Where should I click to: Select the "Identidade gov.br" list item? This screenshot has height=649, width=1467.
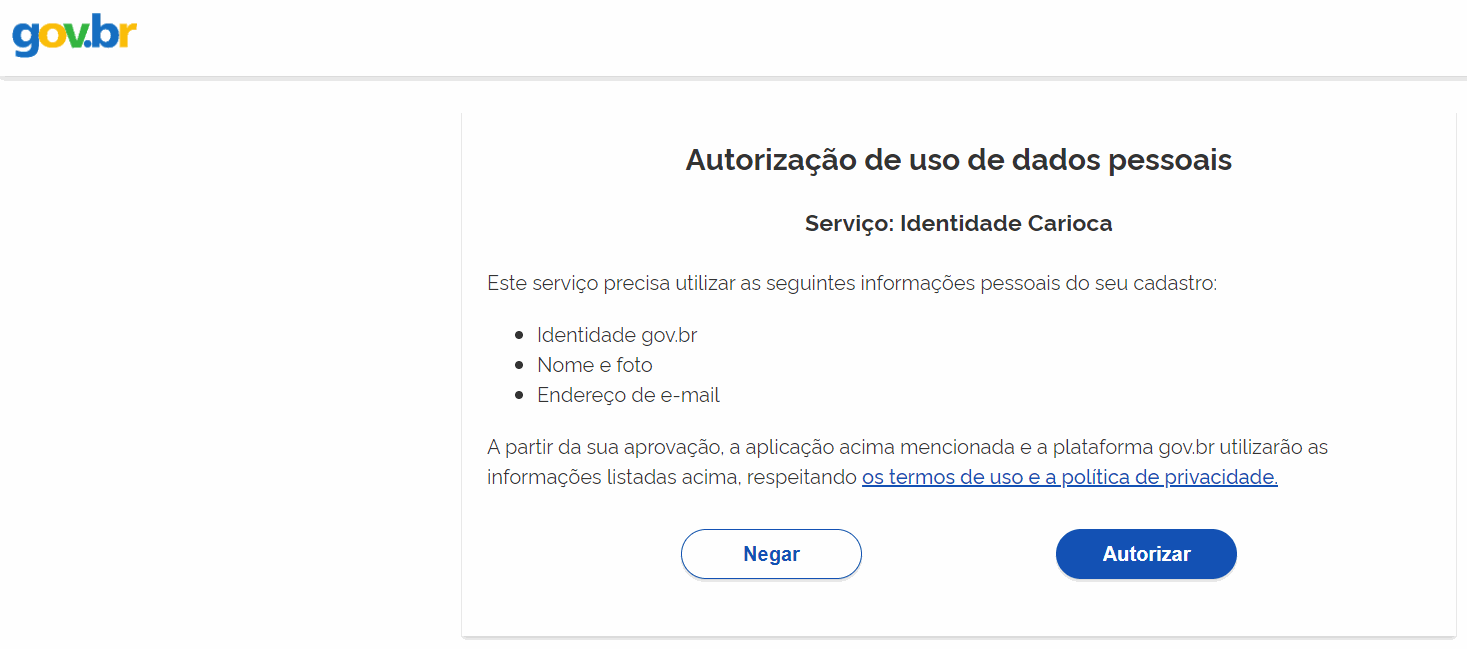pyautogui.click(x=617, y=336)
